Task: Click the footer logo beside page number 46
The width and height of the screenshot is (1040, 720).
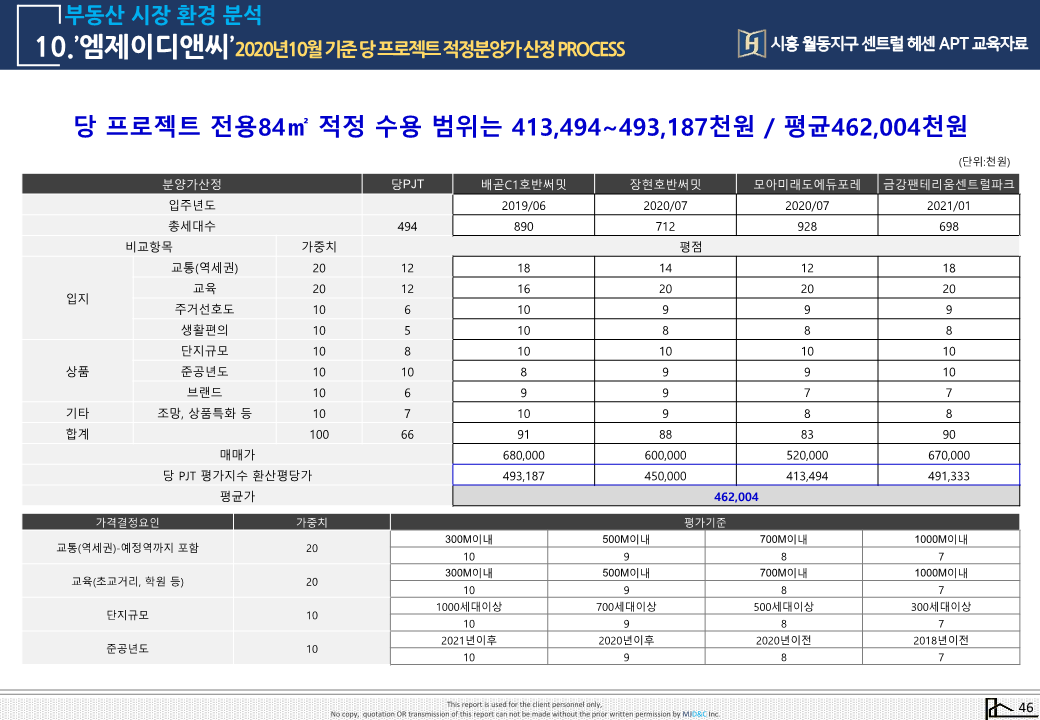Action: (997, 707)
